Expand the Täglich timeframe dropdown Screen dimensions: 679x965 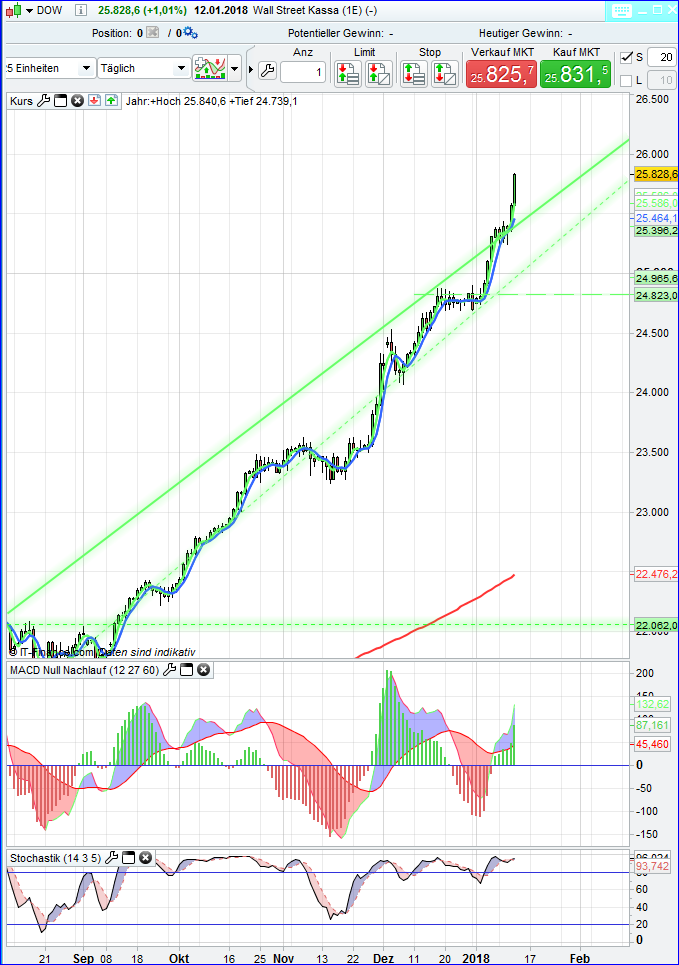tap(181, 69)
